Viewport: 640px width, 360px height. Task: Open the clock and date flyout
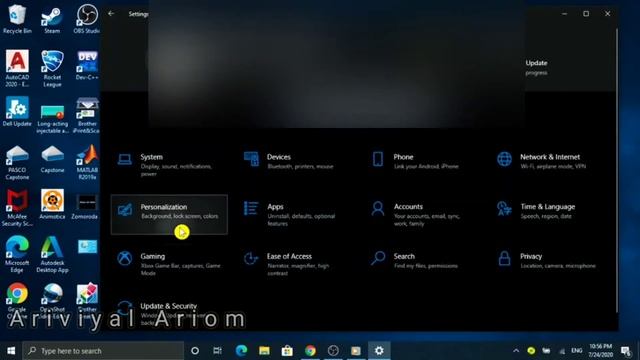601,351
